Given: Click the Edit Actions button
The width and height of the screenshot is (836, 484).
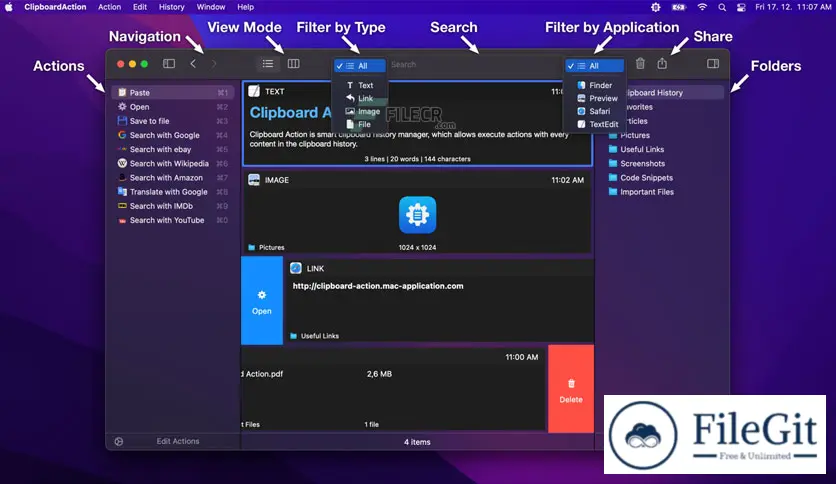Looking at the screenshot, I should click(178, 441).
